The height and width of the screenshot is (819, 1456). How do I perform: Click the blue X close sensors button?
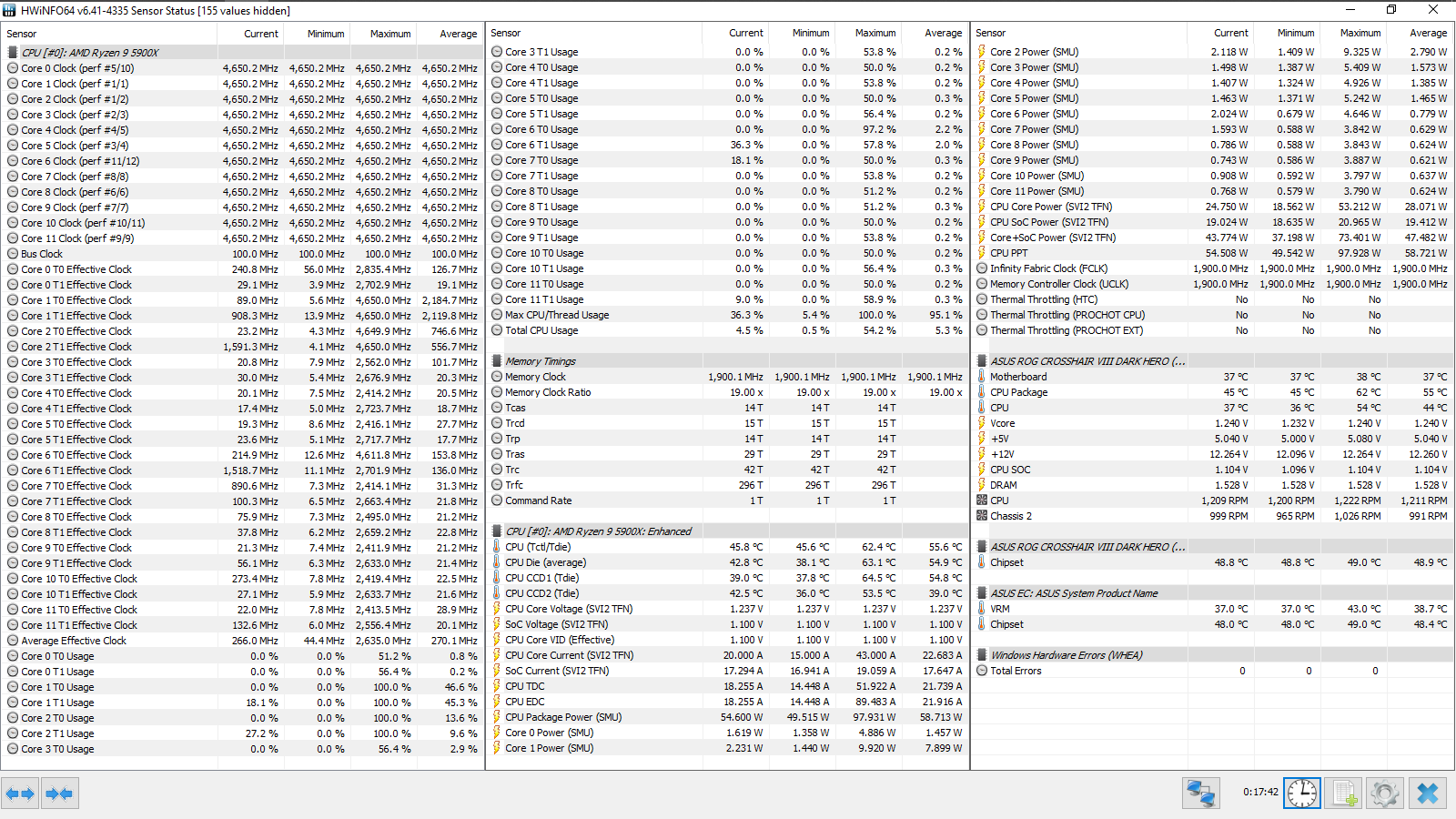point(1428,794)
